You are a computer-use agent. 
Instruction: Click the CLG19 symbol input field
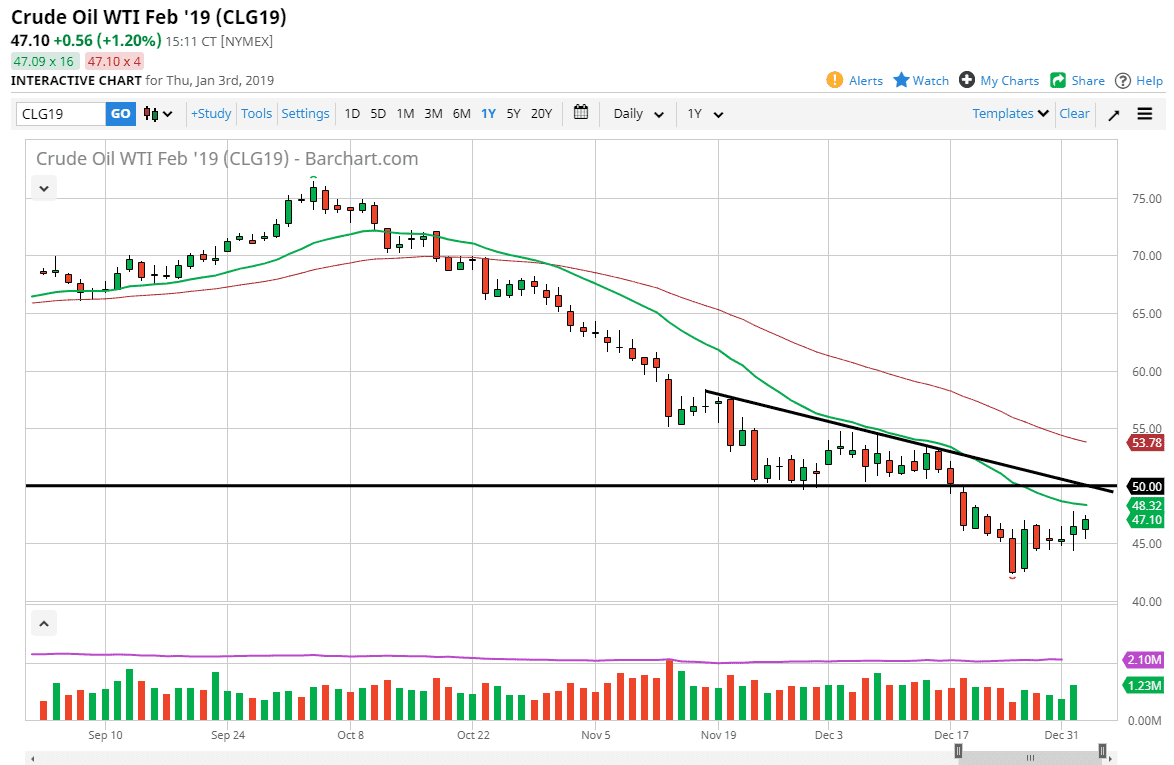point(60,114)
